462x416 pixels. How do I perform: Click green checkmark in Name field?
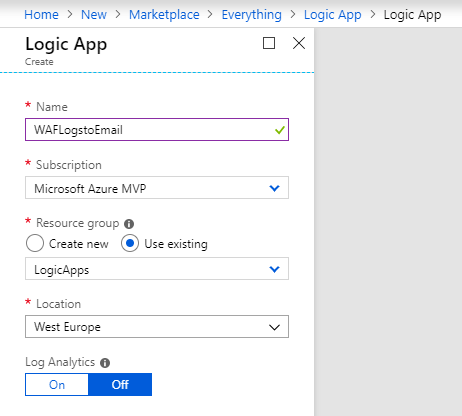280,130
